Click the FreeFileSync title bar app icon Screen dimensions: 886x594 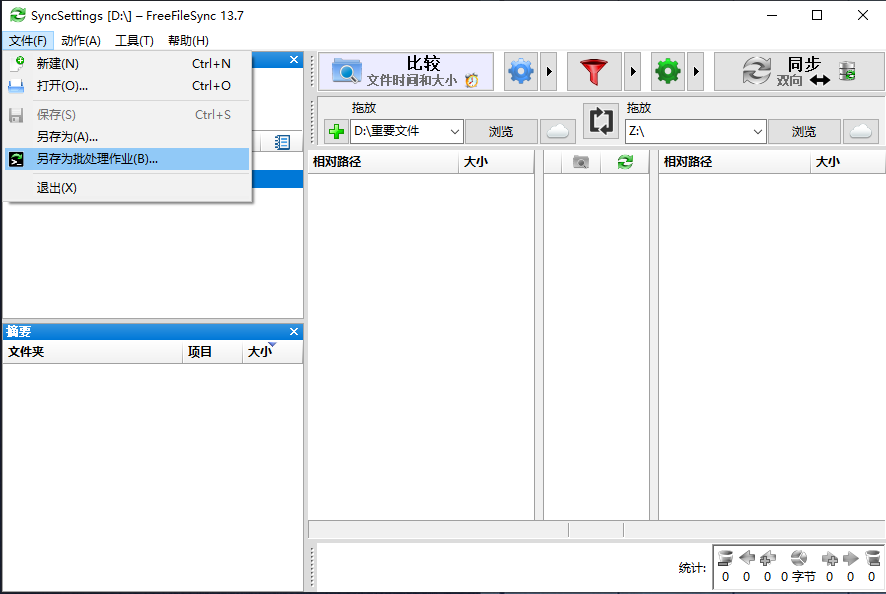pyautogui.click(x=18, y=15)
